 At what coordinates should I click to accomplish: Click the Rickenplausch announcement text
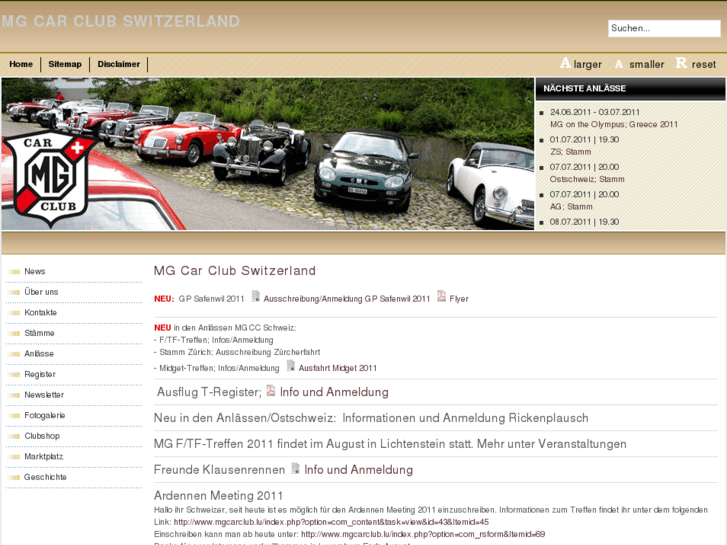coord(371,418)
